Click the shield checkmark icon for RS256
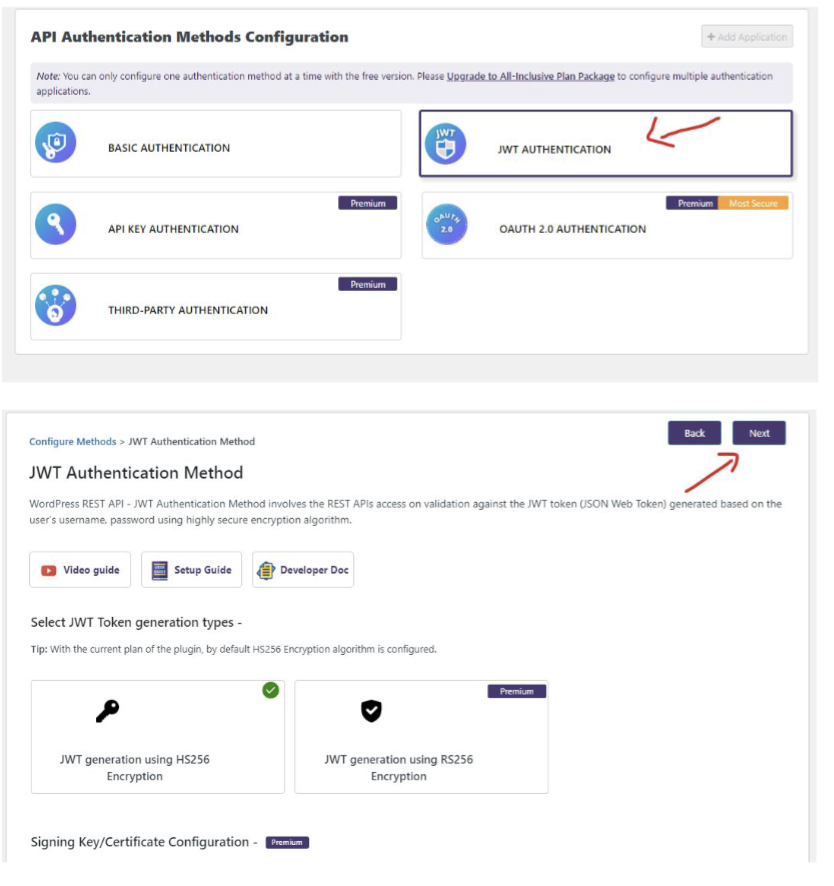 point(371,711)
